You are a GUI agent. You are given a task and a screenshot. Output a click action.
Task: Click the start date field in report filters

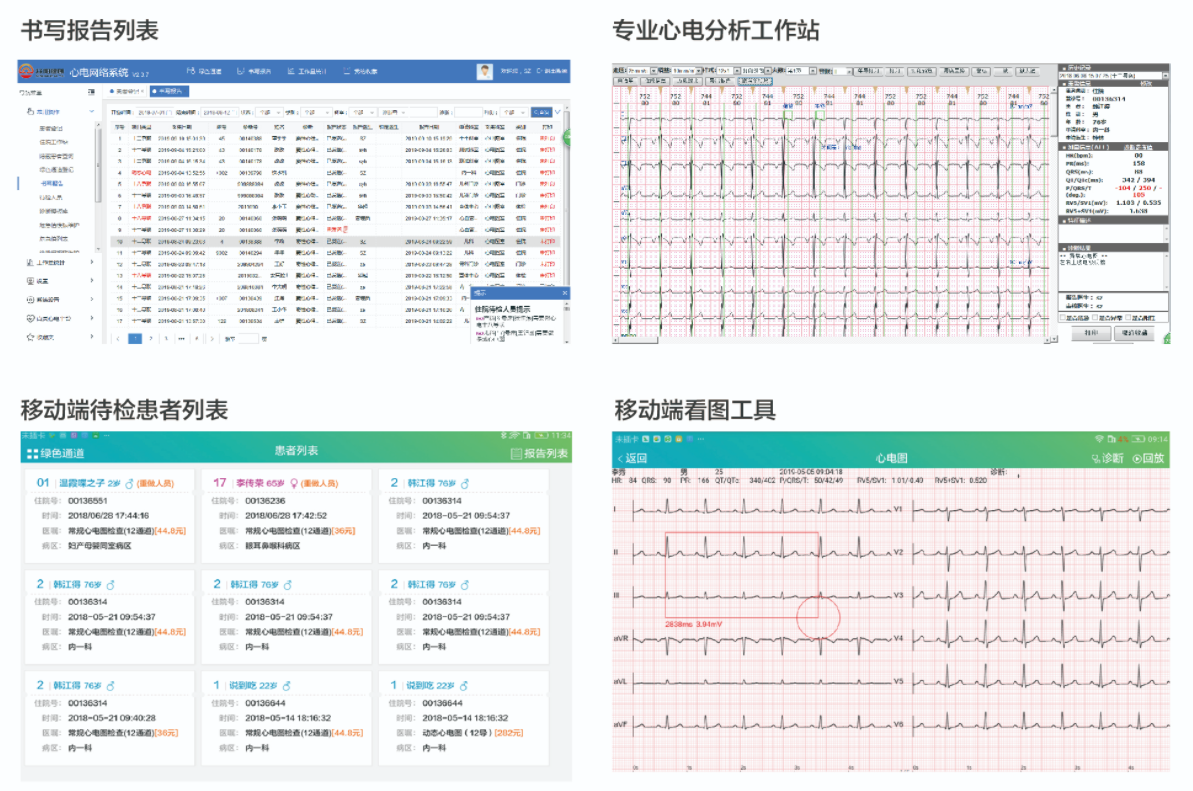click(x=156, y=112)
